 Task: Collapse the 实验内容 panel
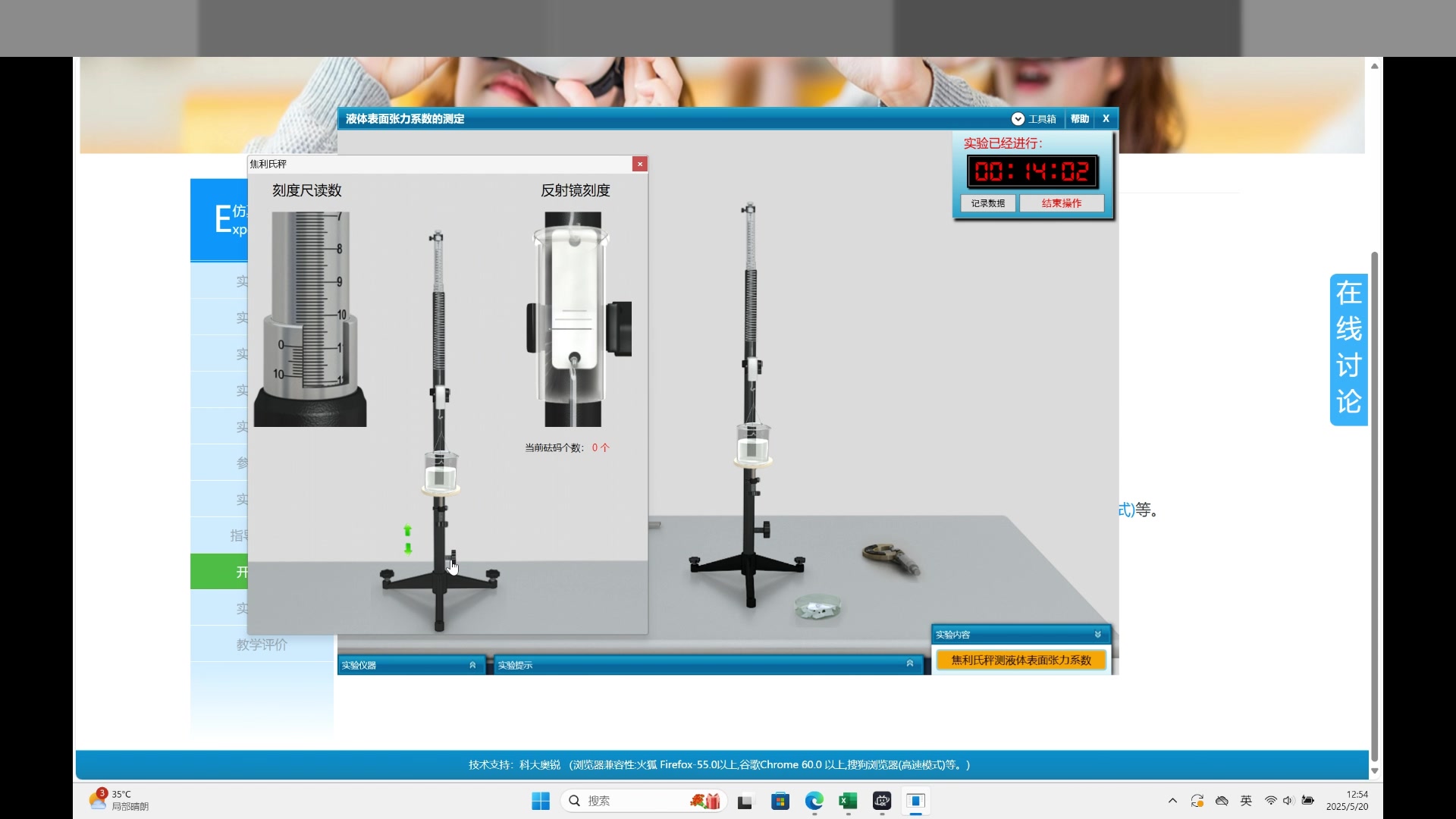1097,635
